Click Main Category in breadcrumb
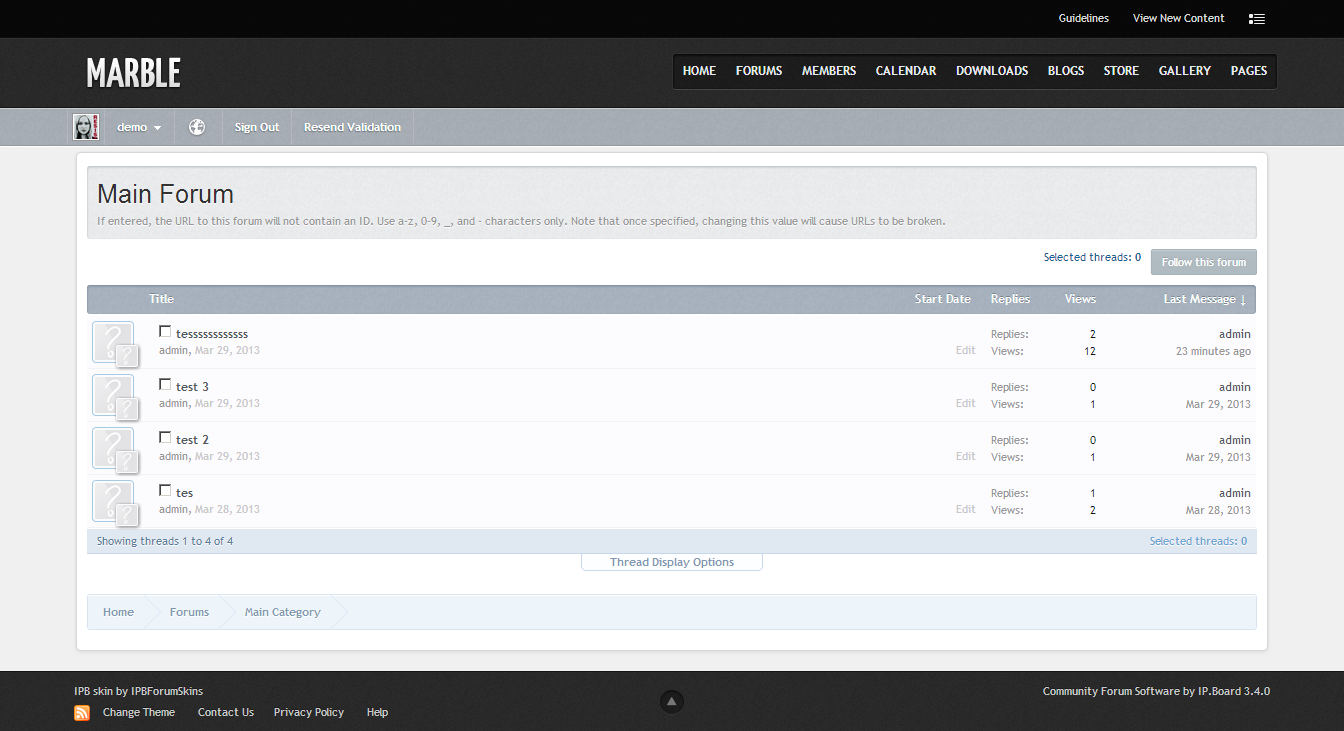Image resolution: width=1344 pixels, height=731 pixels. click(x=283, y=612)
